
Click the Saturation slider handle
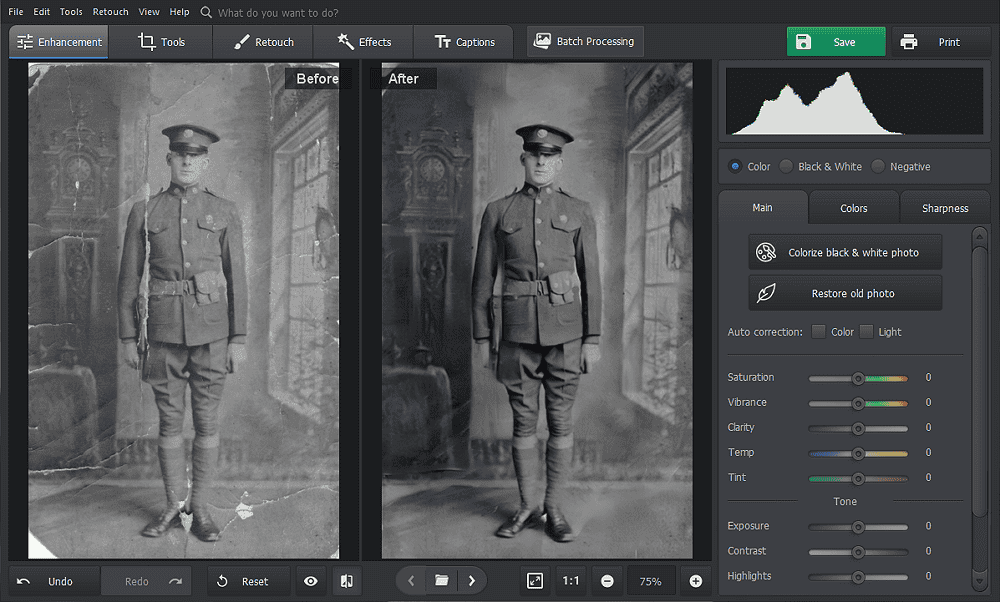coord(858,378)
